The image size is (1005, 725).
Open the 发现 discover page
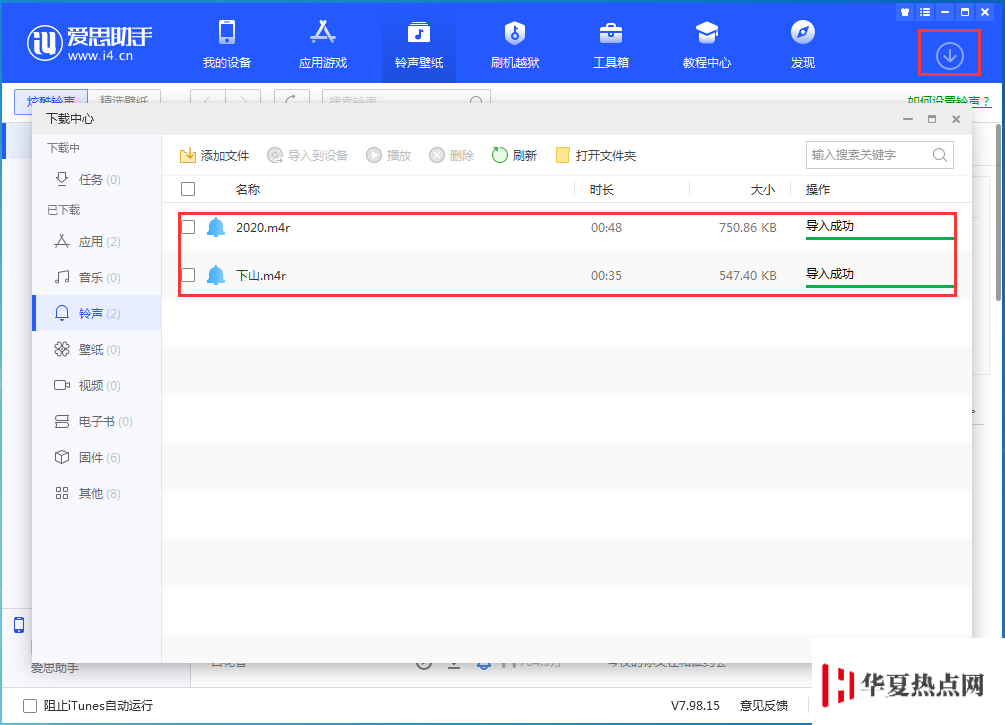pyautogui.click(x=803, y=44)
